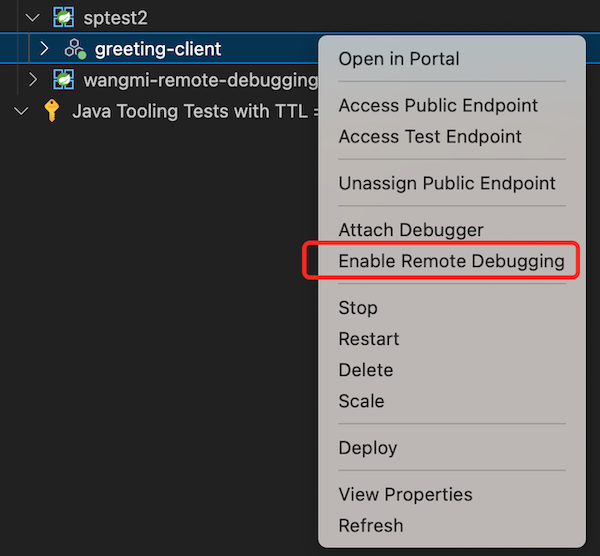Click the sptest2 Spring Apps service icon
The image size is (600, 556).
coord(63,17)
